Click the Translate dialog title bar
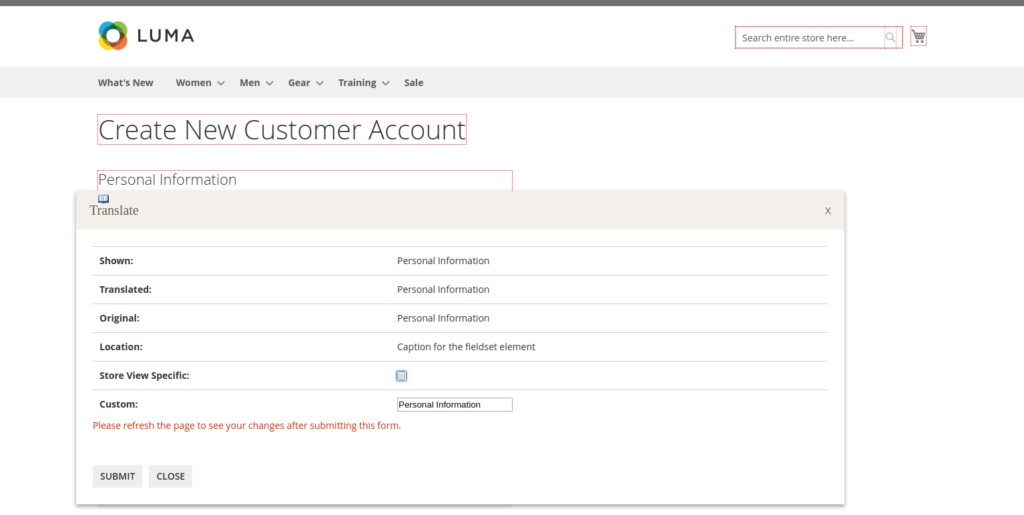Screen dimensions: 1024x515 point(450,210)
